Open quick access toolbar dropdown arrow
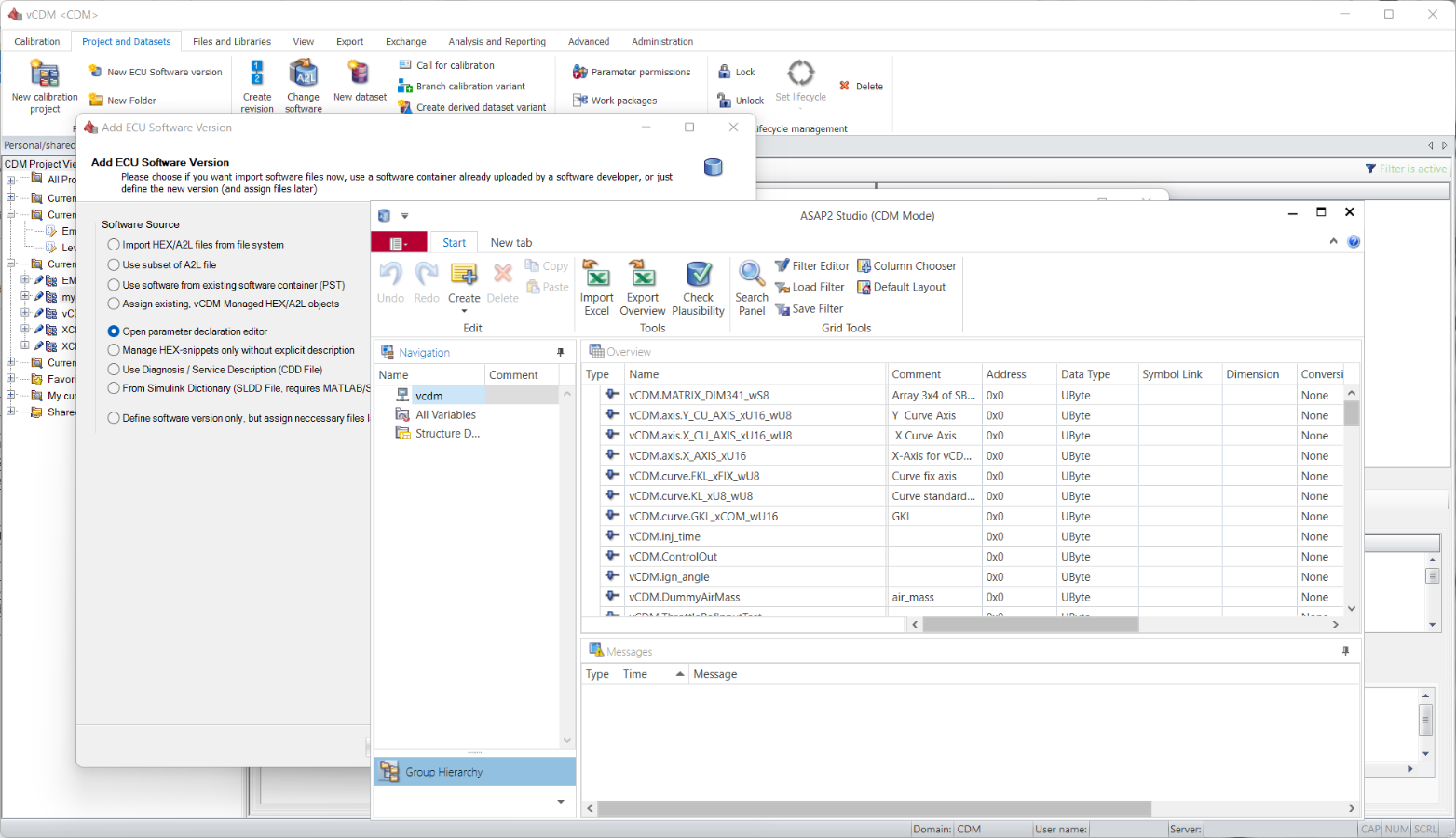 coord(404,215)
